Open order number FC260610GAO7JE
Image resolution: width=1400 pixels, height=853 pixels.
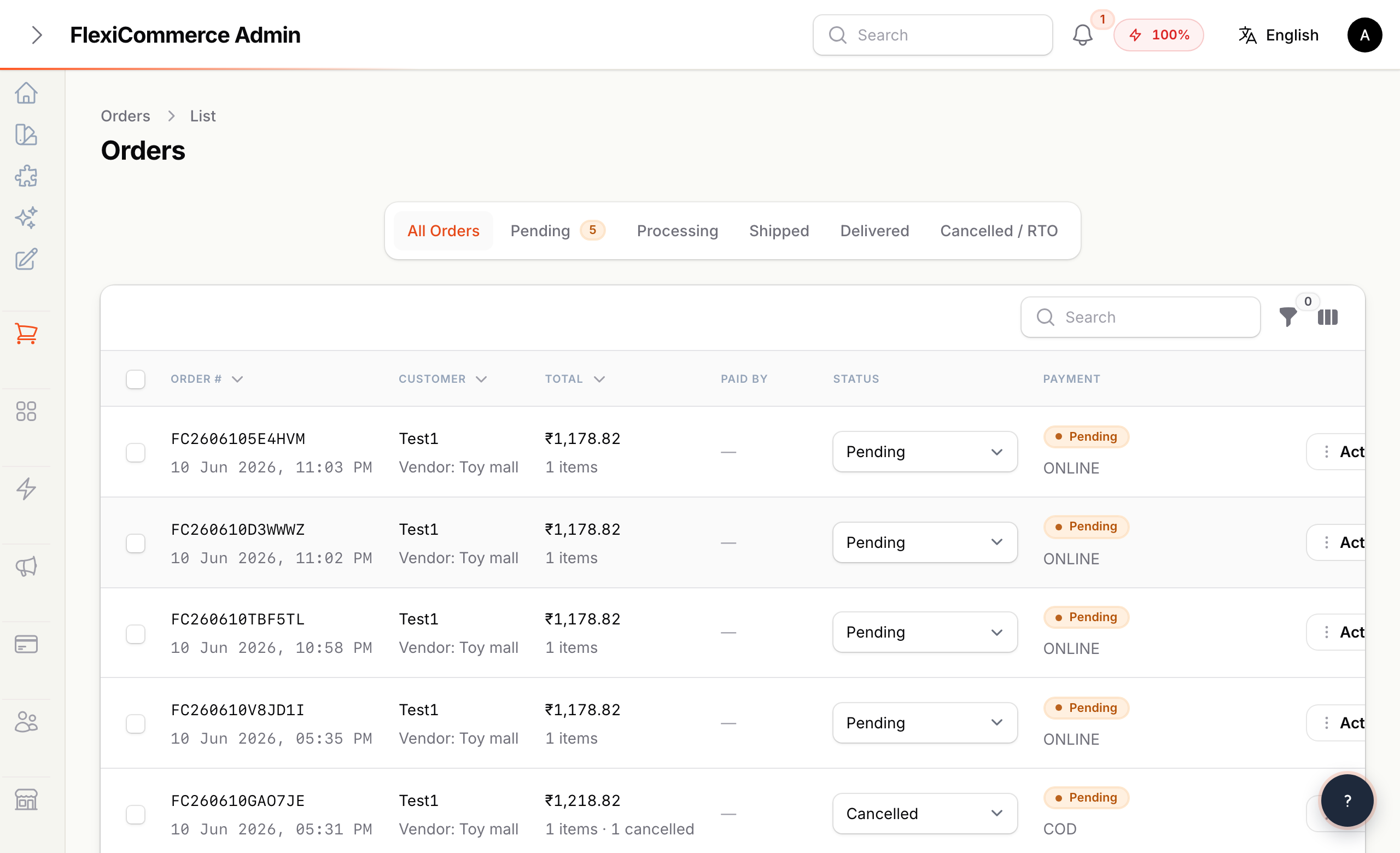[238, 801]
